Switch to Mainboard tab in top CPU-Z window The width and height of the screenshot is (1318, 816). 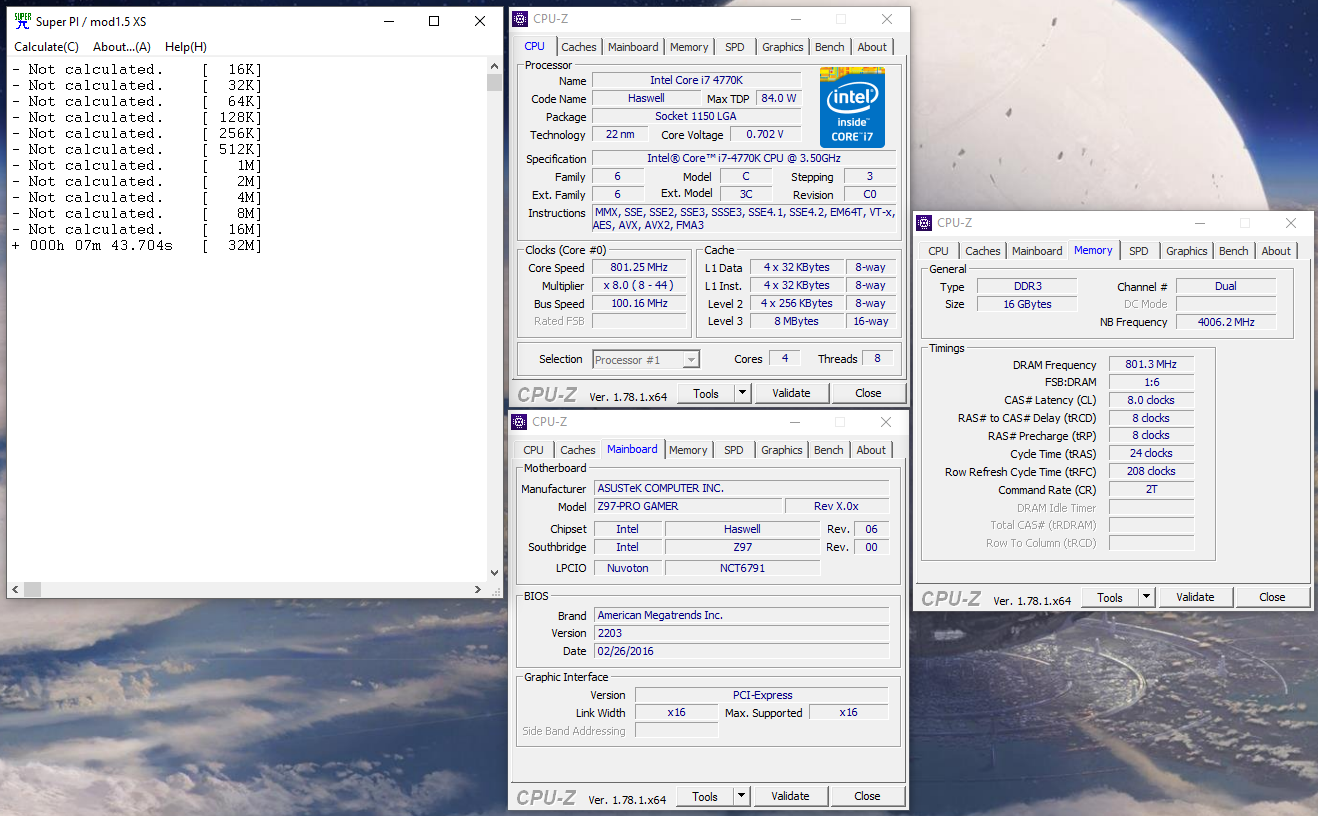point(633,47)
